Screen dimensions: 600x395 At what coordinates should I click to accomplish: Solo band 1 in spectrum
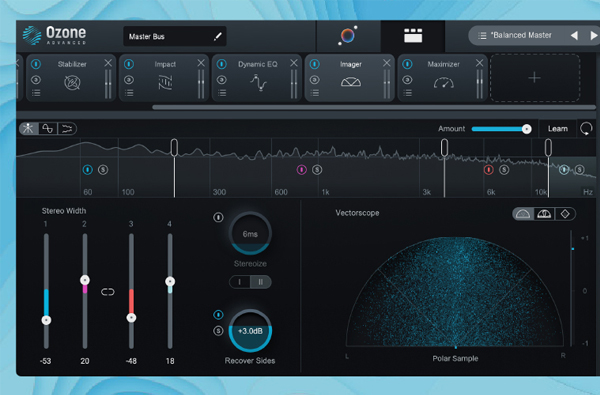(103, 169)
